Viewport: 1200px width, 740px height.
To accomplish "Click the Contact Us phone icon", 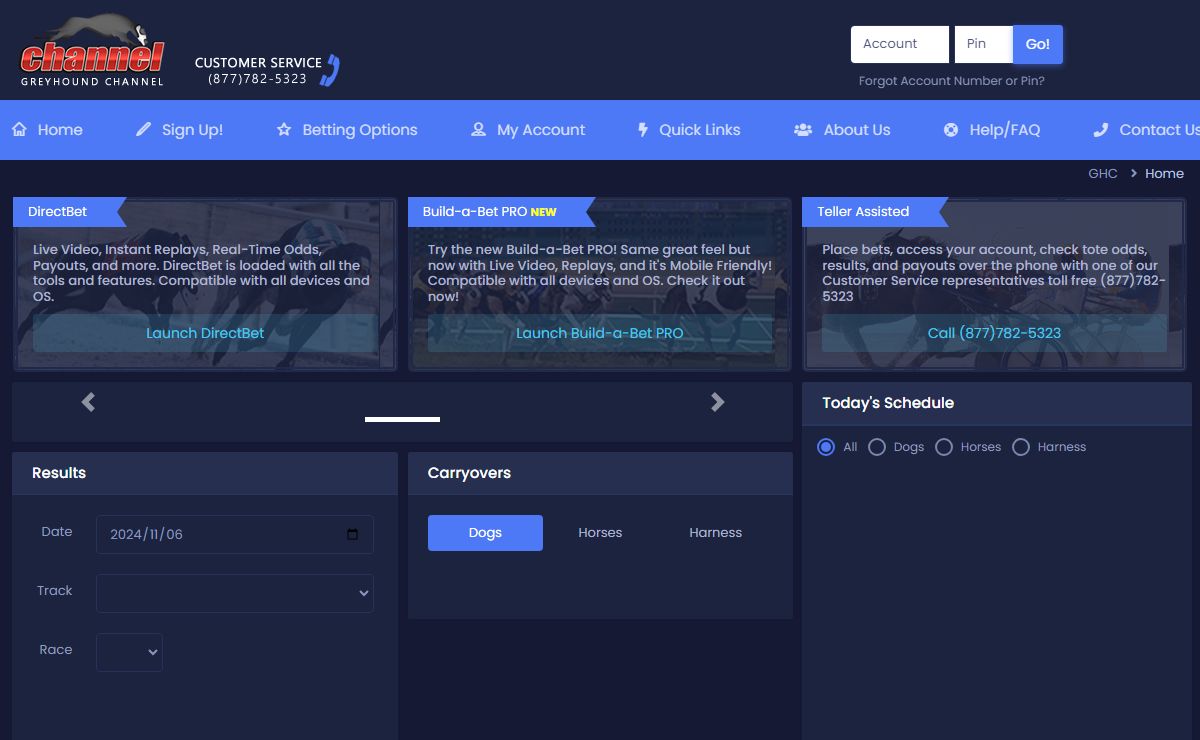I will click(x=1101, y=130).
